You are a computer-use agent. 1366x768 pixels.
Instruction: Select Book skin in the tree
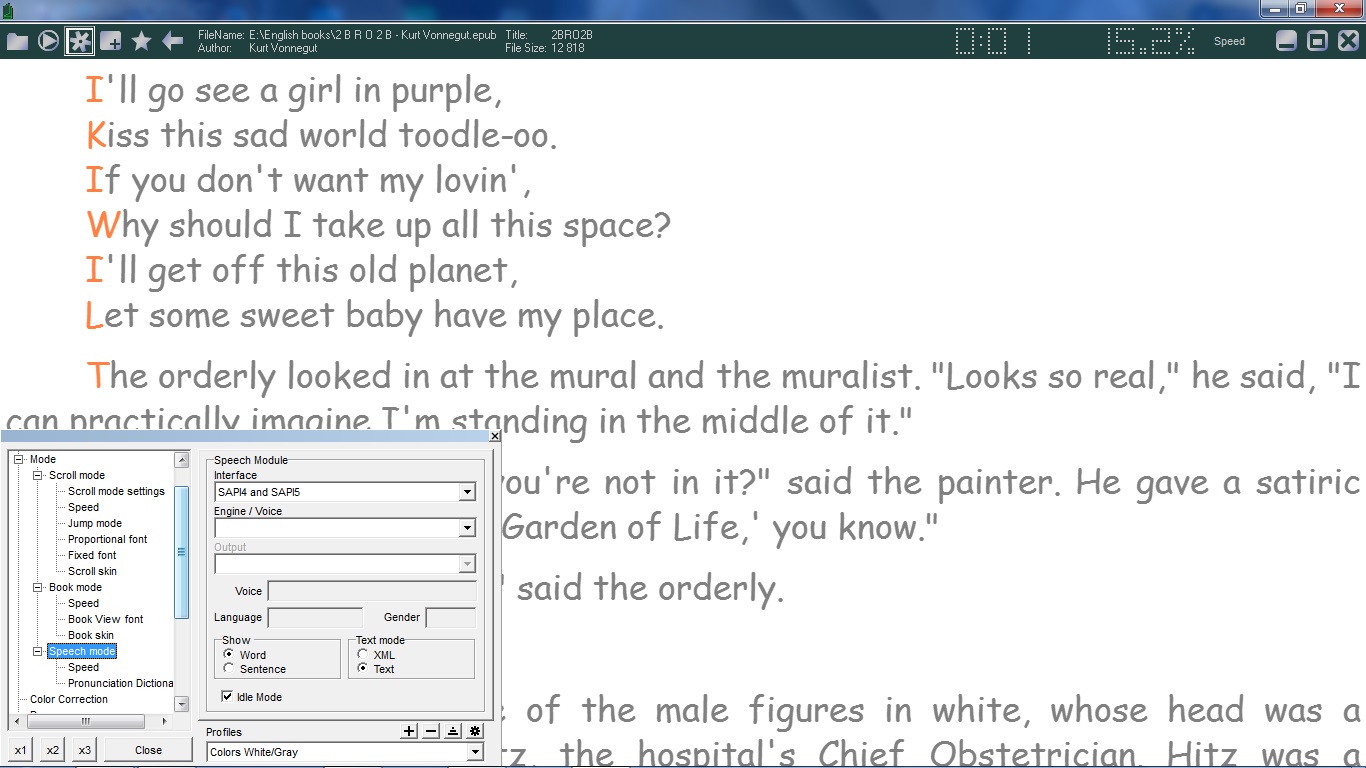[91, 635]
